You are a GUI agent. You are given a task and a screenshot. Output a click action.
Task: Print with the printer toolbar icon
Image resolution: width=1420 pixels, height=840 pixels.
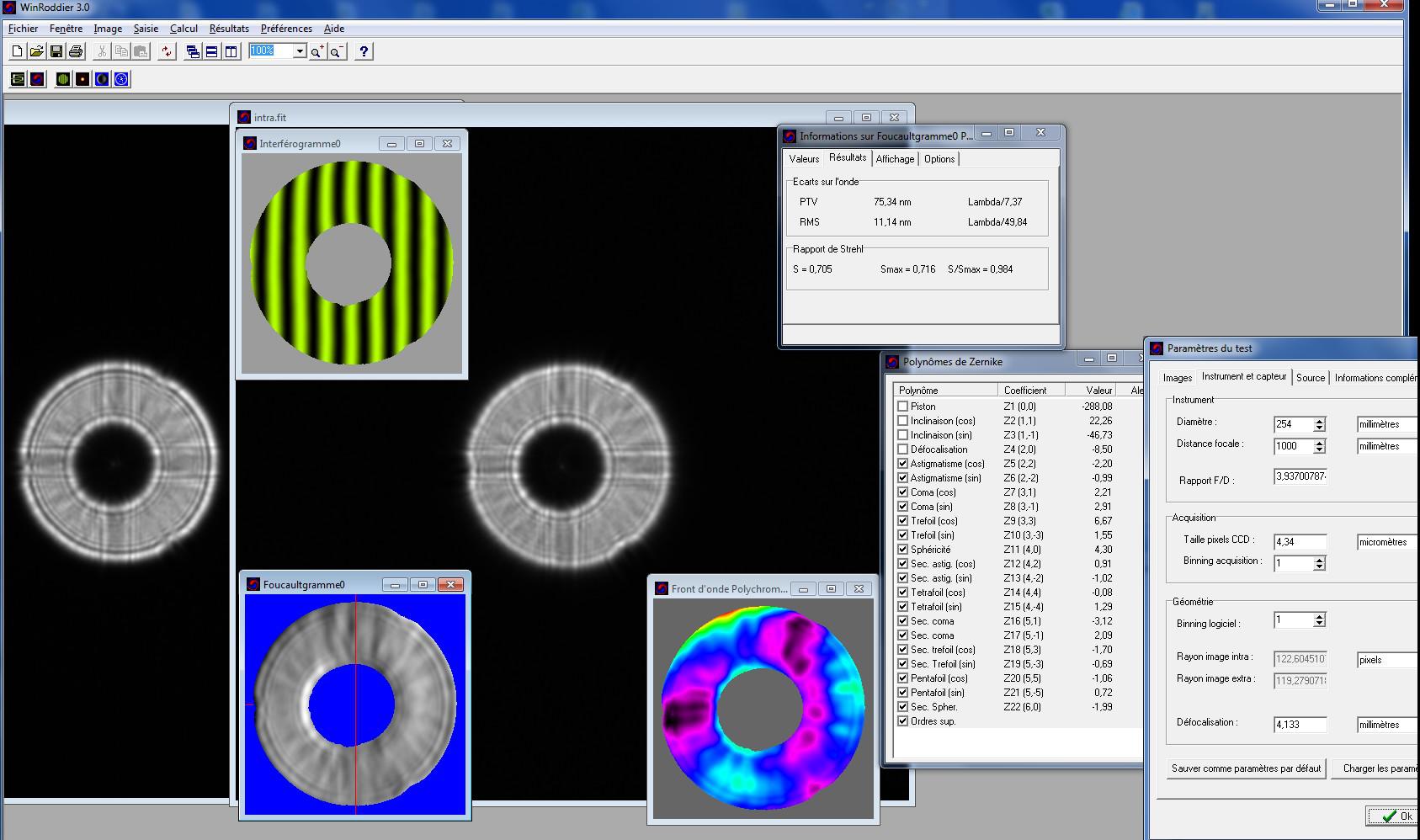tap(75, 51)
